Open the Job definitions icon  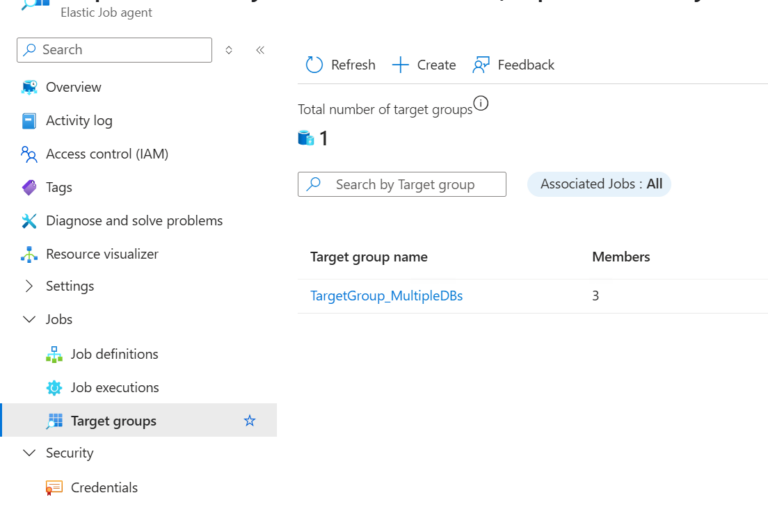[x=54, y=354]
